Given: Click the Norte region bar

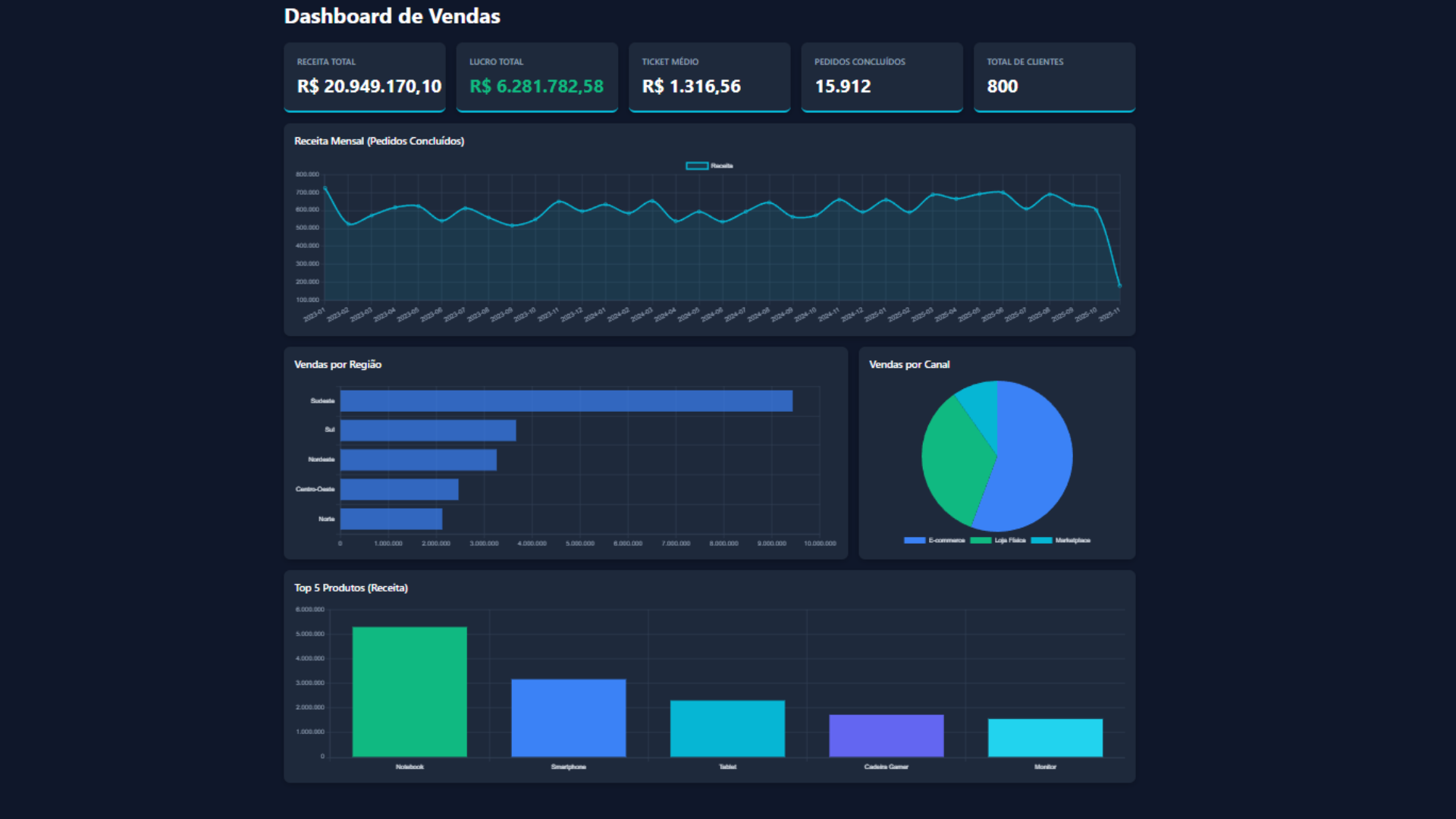Looking at the screenshot, I should (x=391, y=519).
